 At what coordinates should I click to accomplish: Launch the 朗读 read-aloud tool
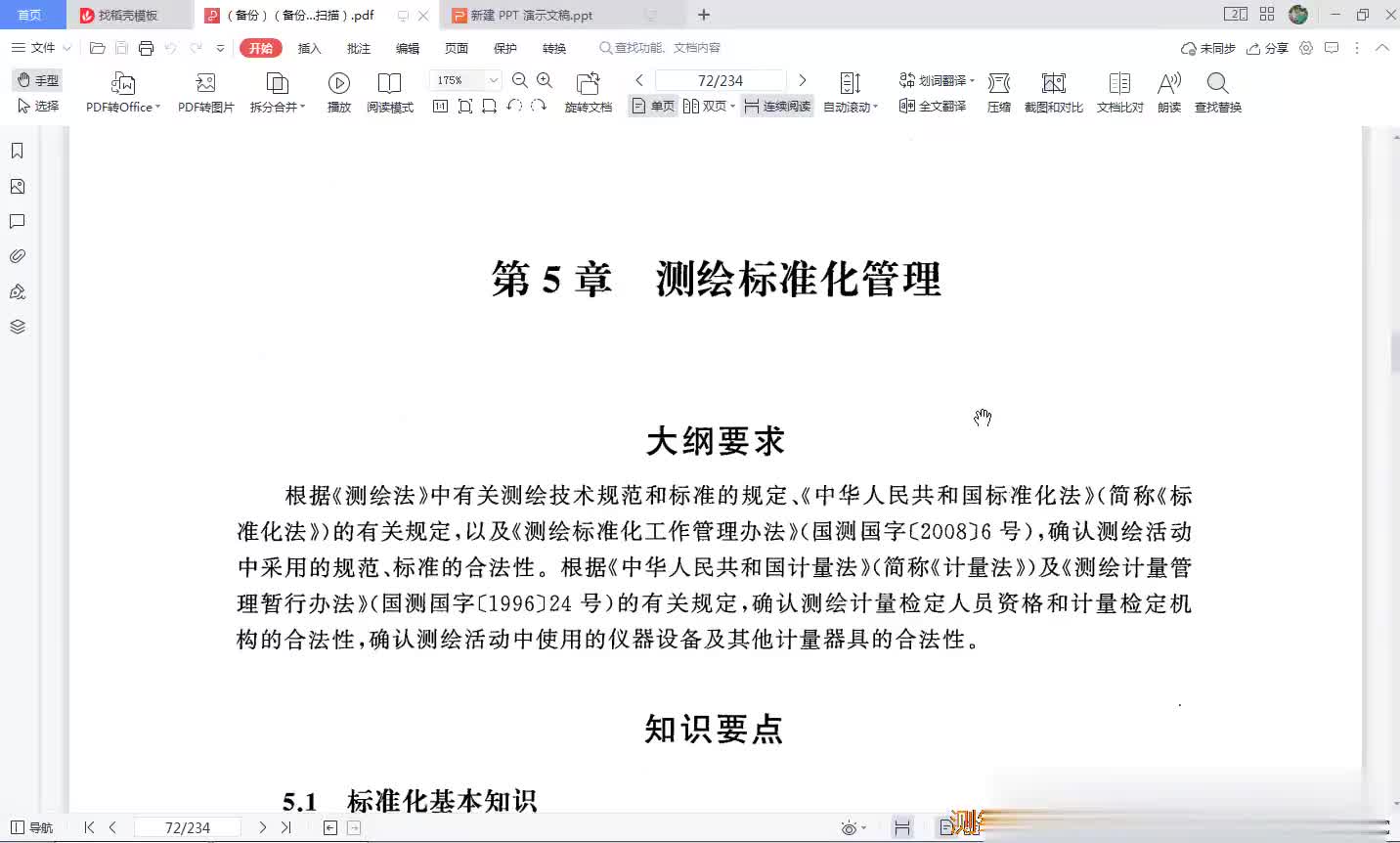[1168, 84]
